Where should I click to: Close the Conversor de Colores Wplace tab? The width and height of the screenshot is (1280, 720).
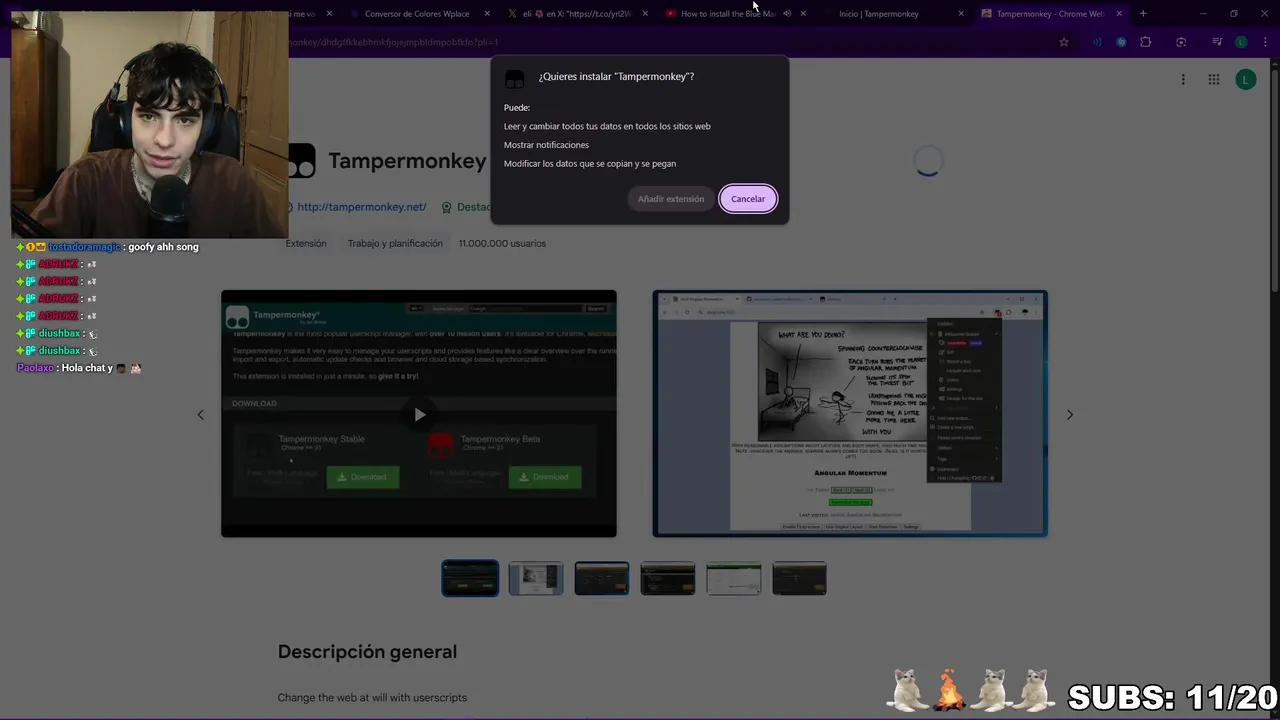[487, 14]
